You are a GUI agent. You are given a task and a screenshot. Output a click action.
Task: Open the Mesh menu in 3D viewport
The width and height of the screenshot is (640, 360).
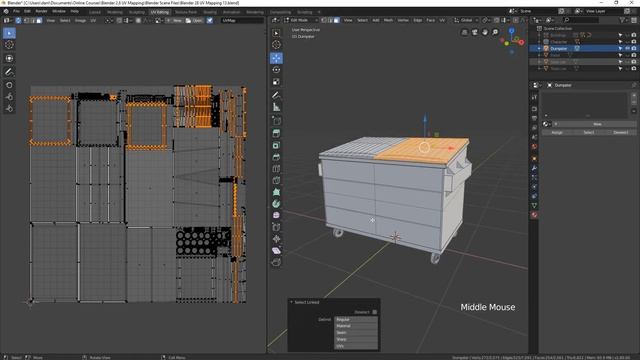point(388,20)
